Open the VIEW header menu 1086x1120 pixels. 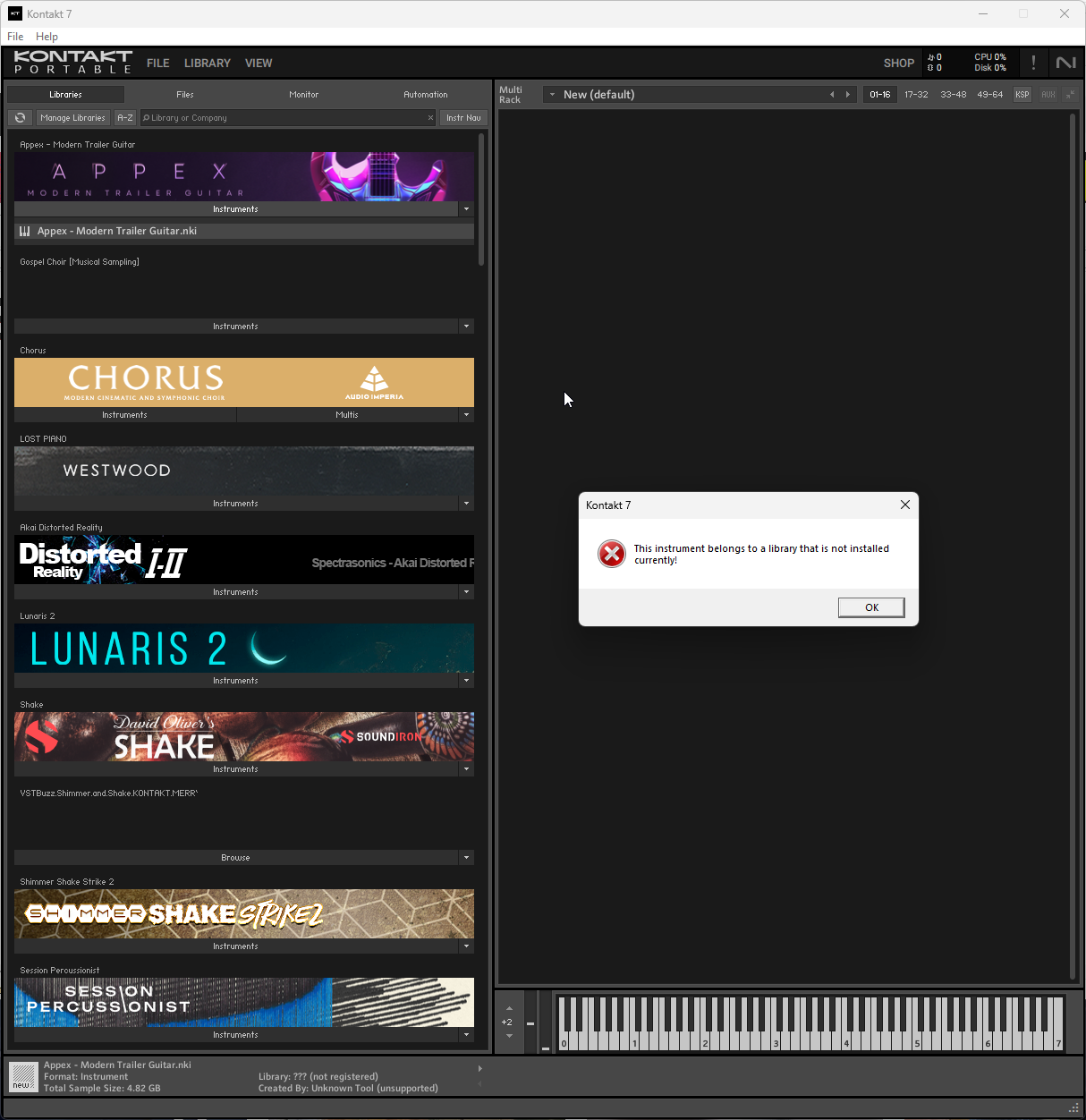coord(259,63)
